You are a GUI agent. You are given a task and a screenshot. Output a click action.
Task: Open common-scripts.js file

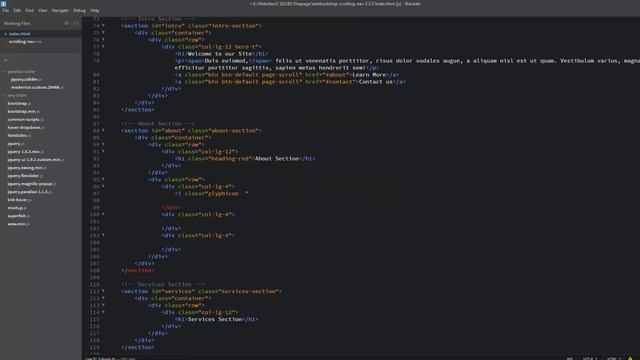[25, 120]
